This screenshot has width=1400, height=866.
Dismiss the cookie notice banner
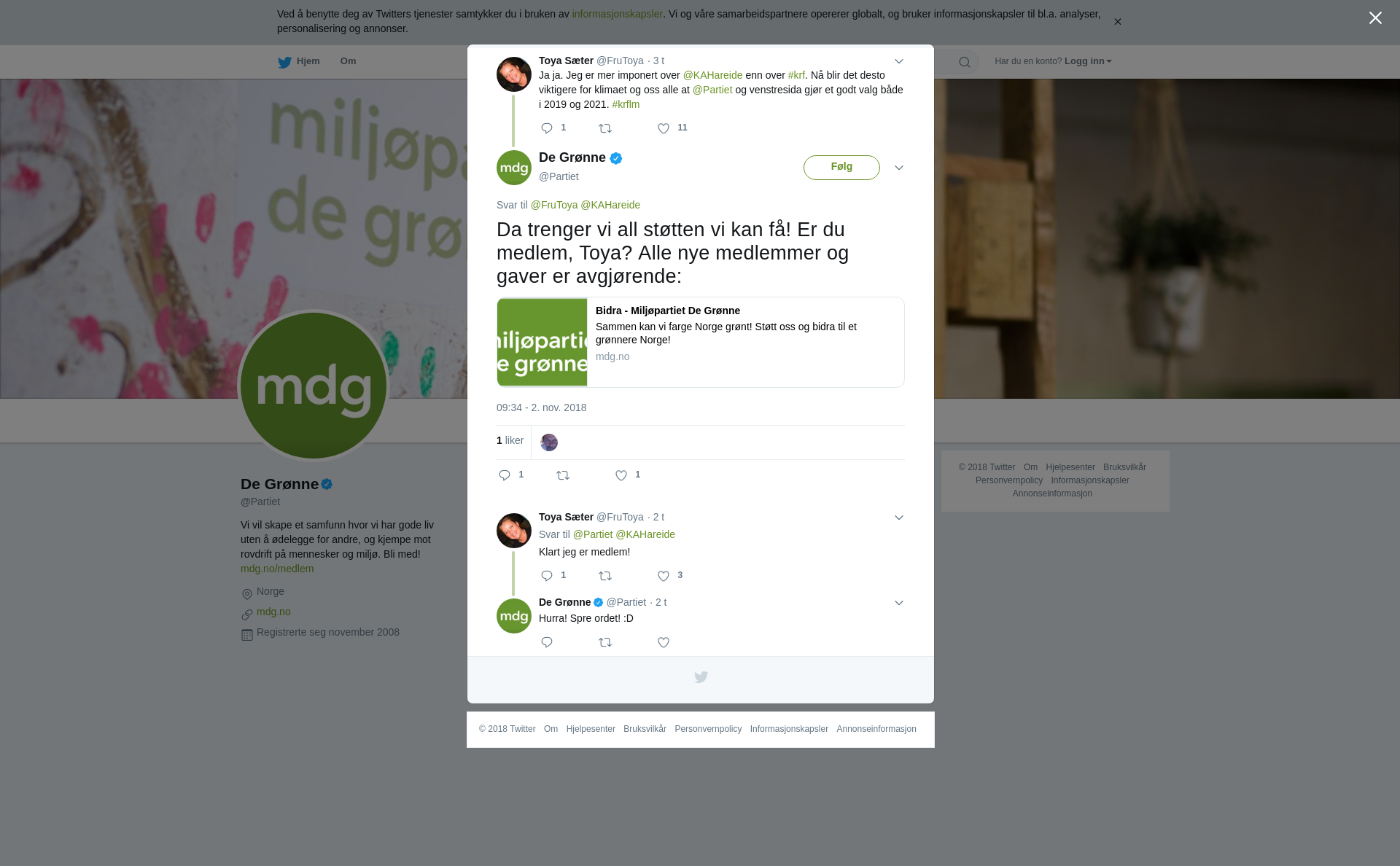[x=1117, y=22]
